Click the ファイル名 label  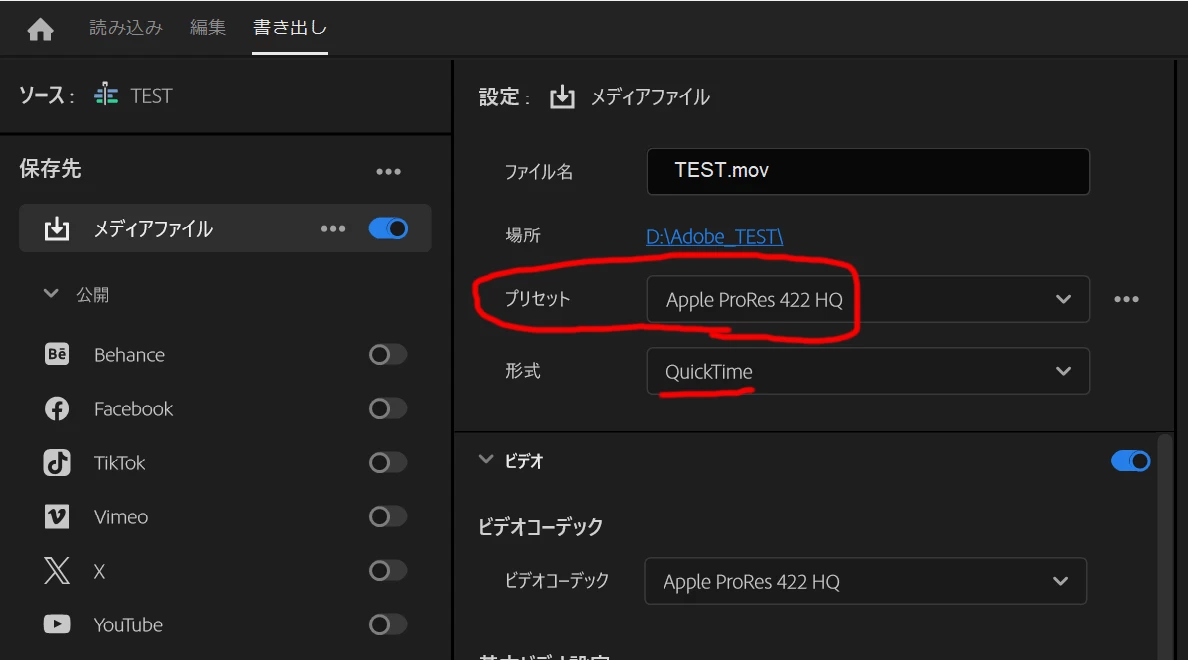(x=539, y=171)
